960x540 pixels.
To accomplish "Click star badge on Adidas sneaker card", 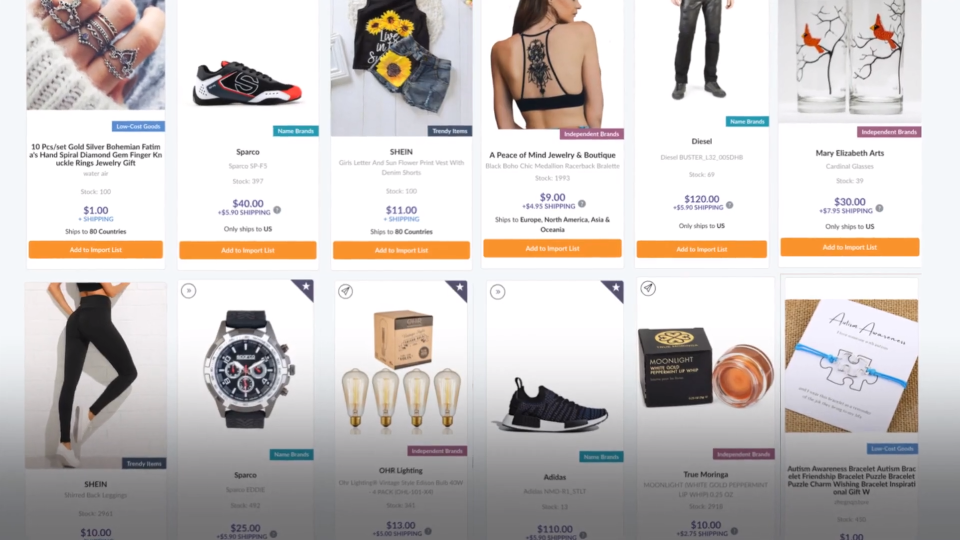I will [614, 289].
